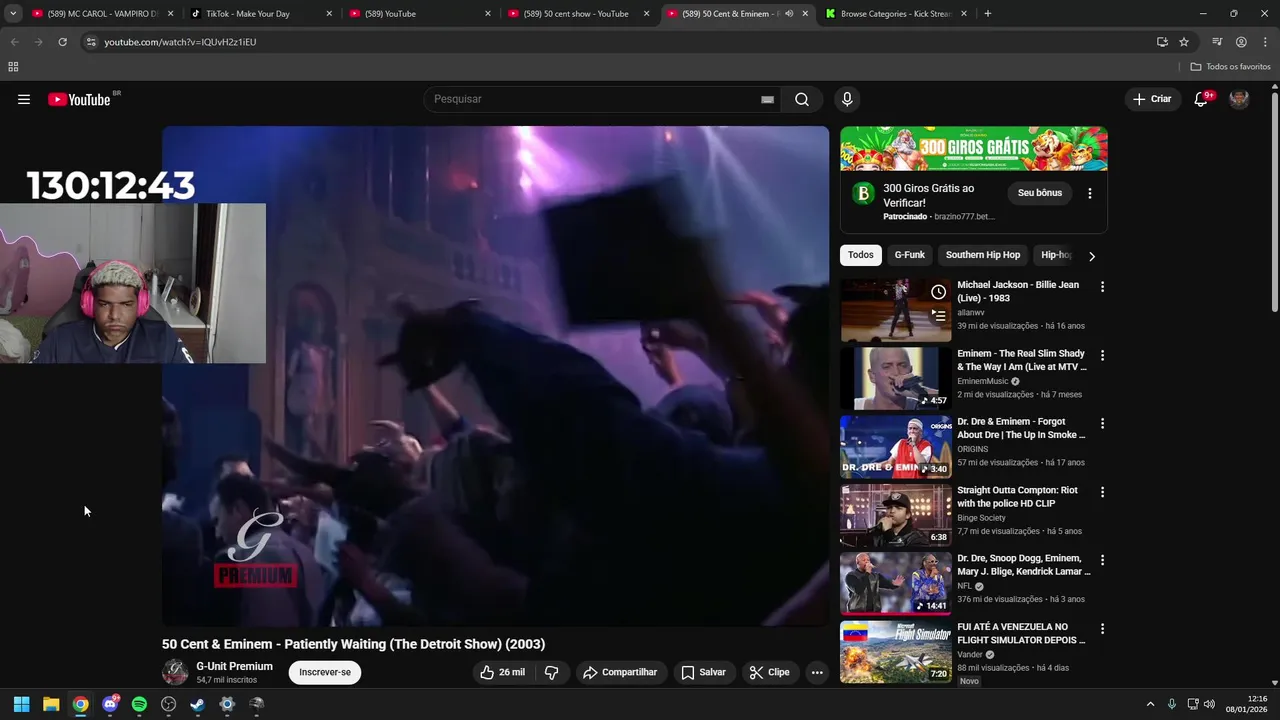Open Eminem Real Slim Shady thumbnail
1280x720 pixels.
tap(896, 379)
